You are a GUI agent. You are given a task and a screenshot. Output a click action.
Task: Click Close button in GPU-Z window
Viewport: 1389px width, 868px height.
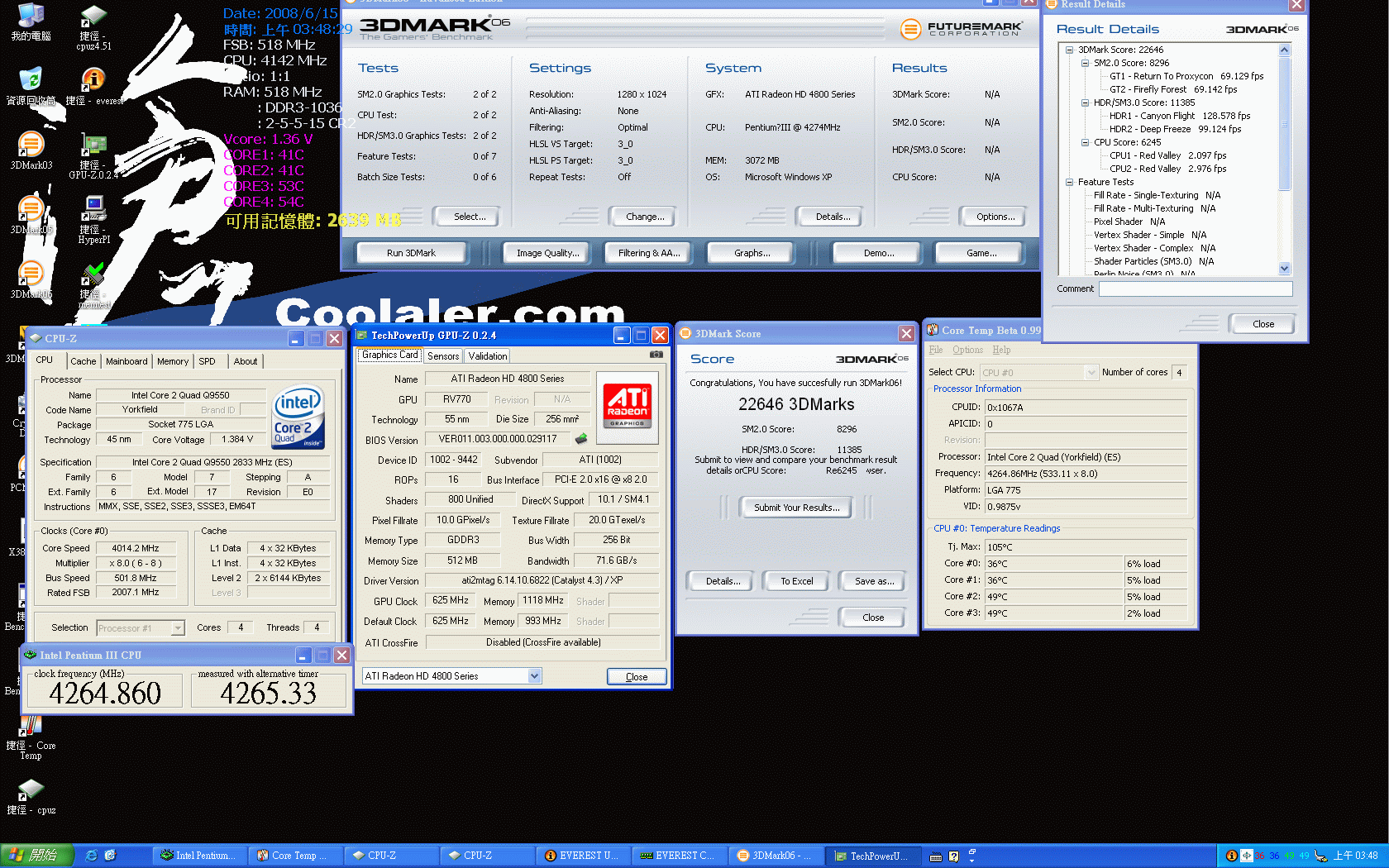click(x=637, y=676)
